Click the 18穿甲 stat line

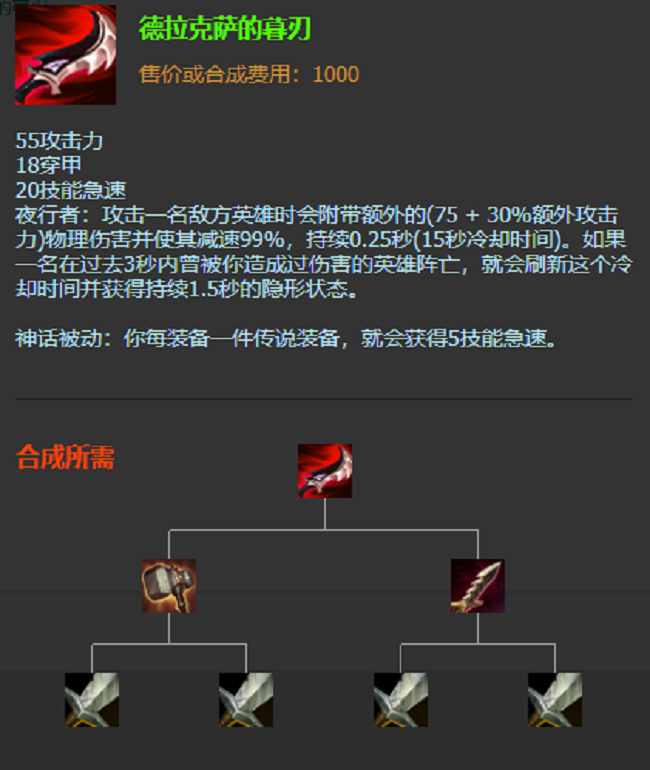pos(48,165)
